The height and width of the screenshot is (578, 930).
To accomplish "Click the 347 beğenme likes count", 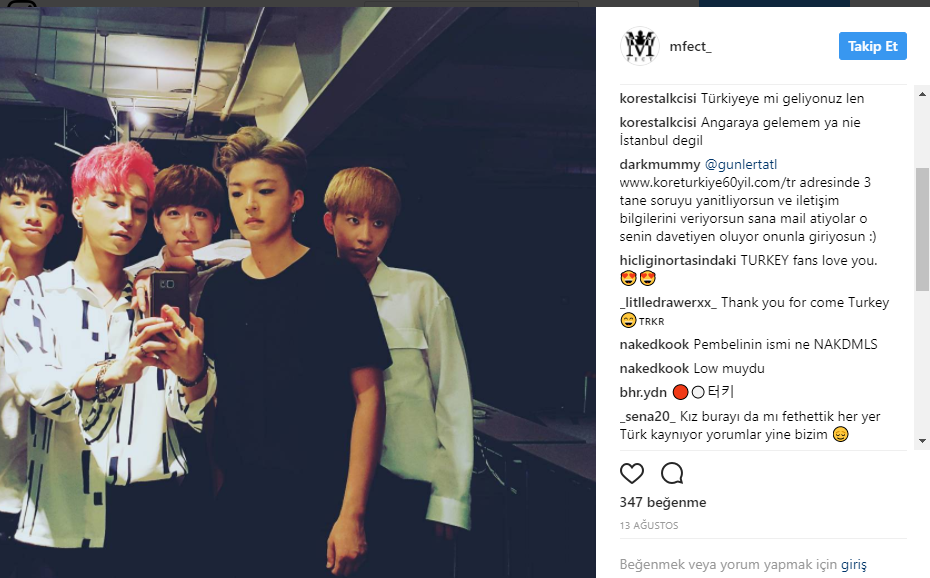I will 663,502.
